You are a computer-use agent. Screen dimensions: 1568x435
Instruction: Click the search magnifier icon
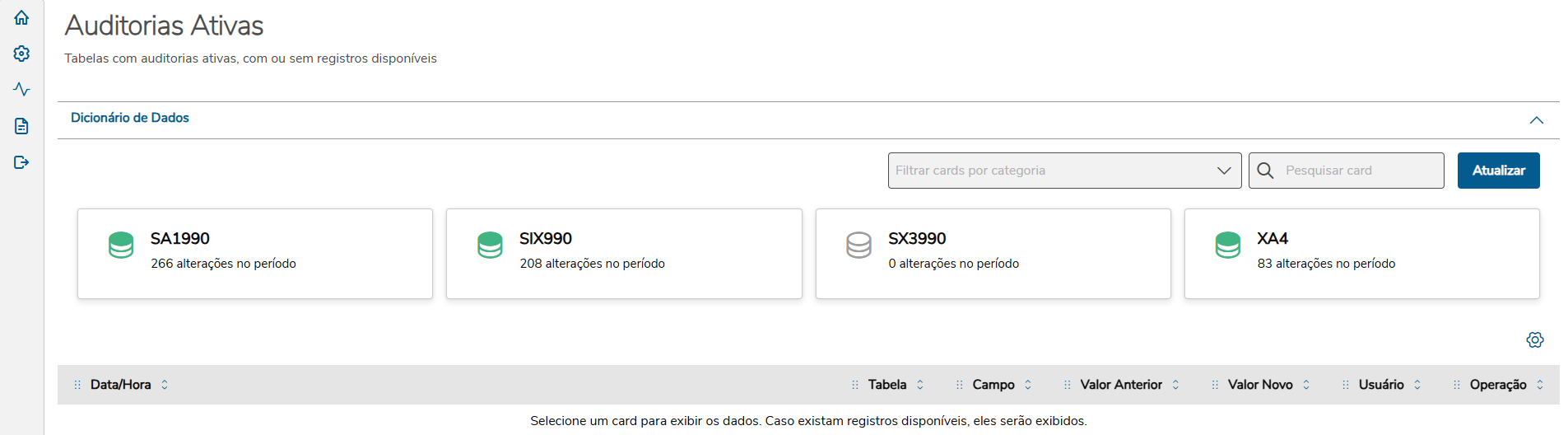click(x=1265, y=171)
